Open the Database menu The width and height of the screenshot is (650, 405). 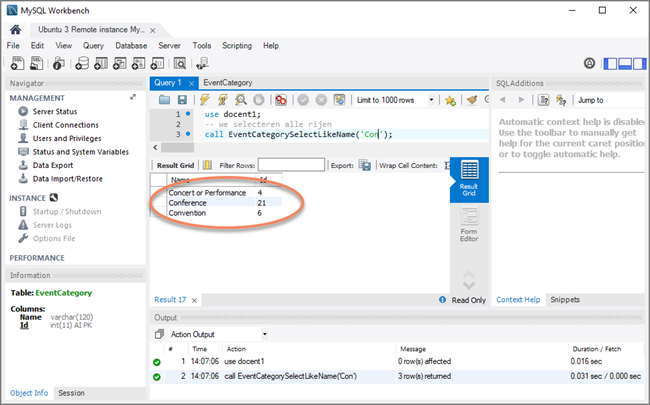131,46
